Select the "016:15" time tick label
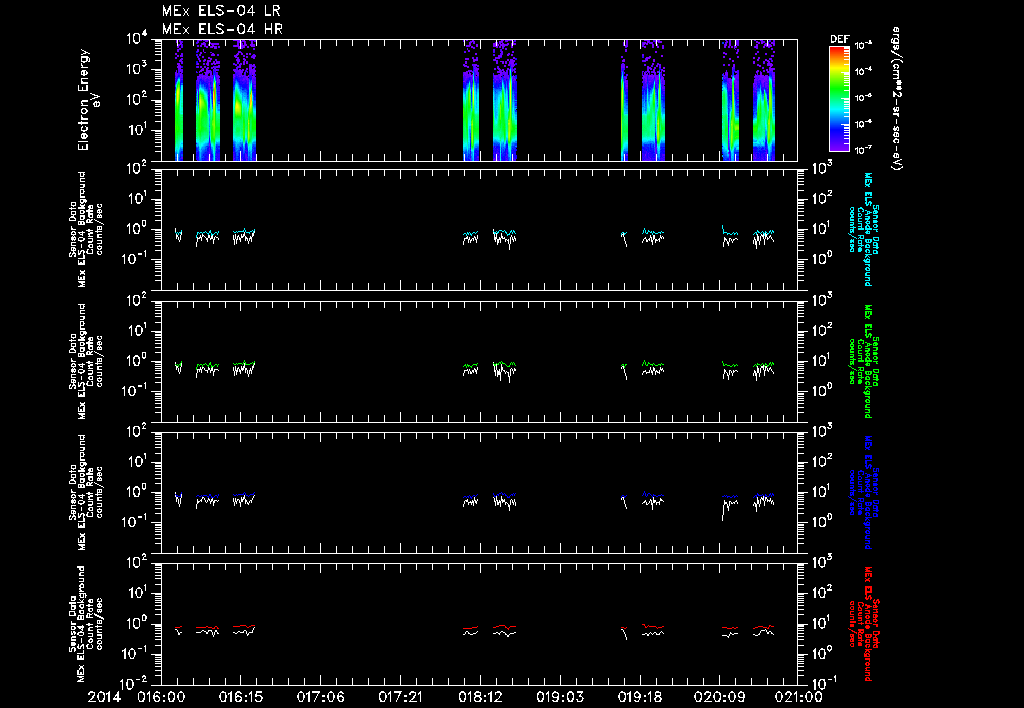Viewport: 1024px width, 708px height. (240, 697)
